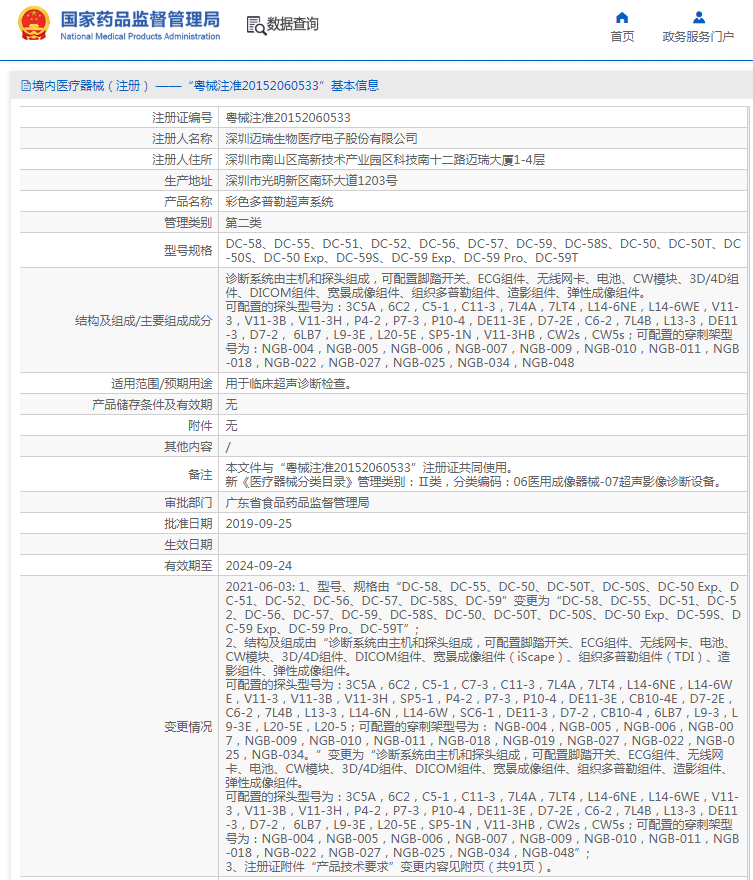Click the 注册人名称 row label
Image resolution: width=753 pixels, height=880 pixels.
point(182,139)
